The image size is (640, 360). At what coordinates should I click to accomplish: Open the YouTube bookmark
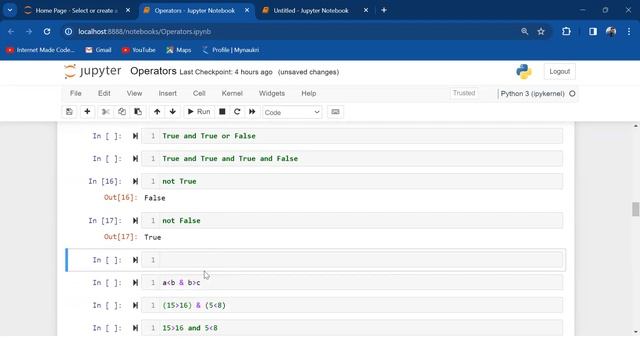click(139, 50)
